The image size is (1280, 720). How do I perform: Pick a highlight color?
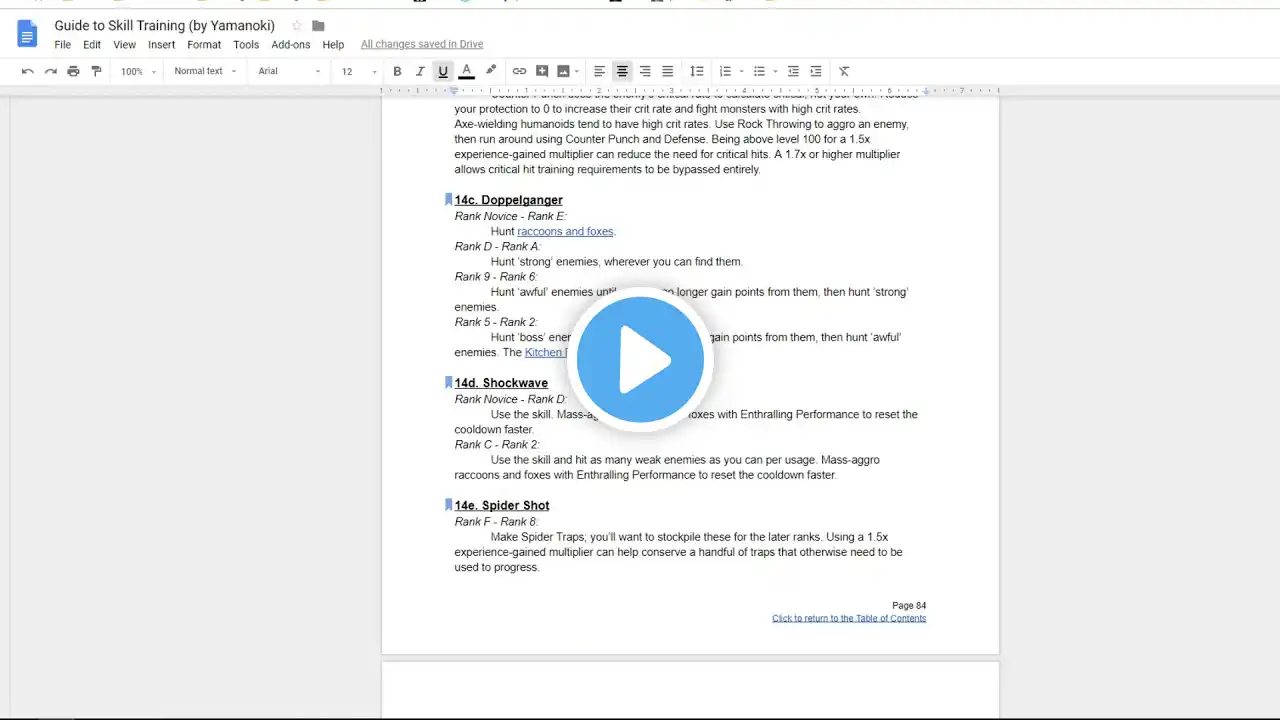click(490, 71)
